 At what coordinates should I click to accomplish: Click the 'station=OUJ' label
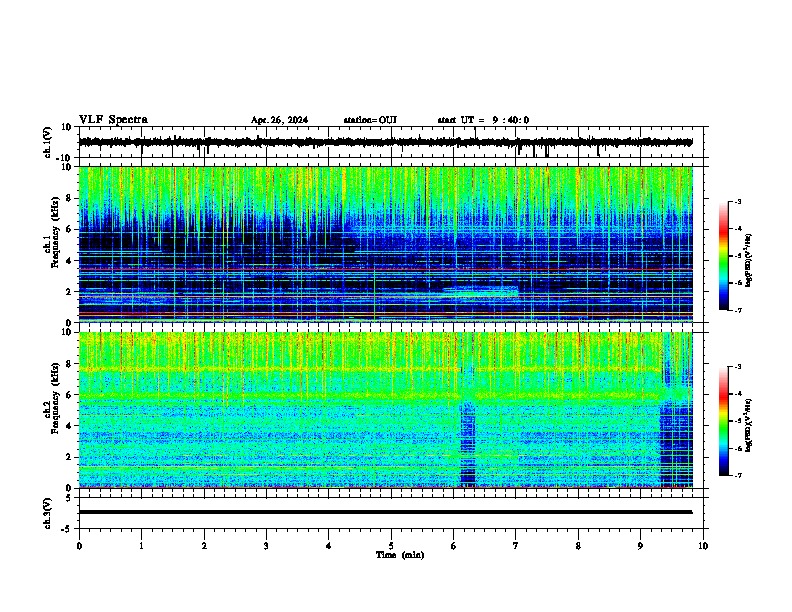click(x=370, y=120)
